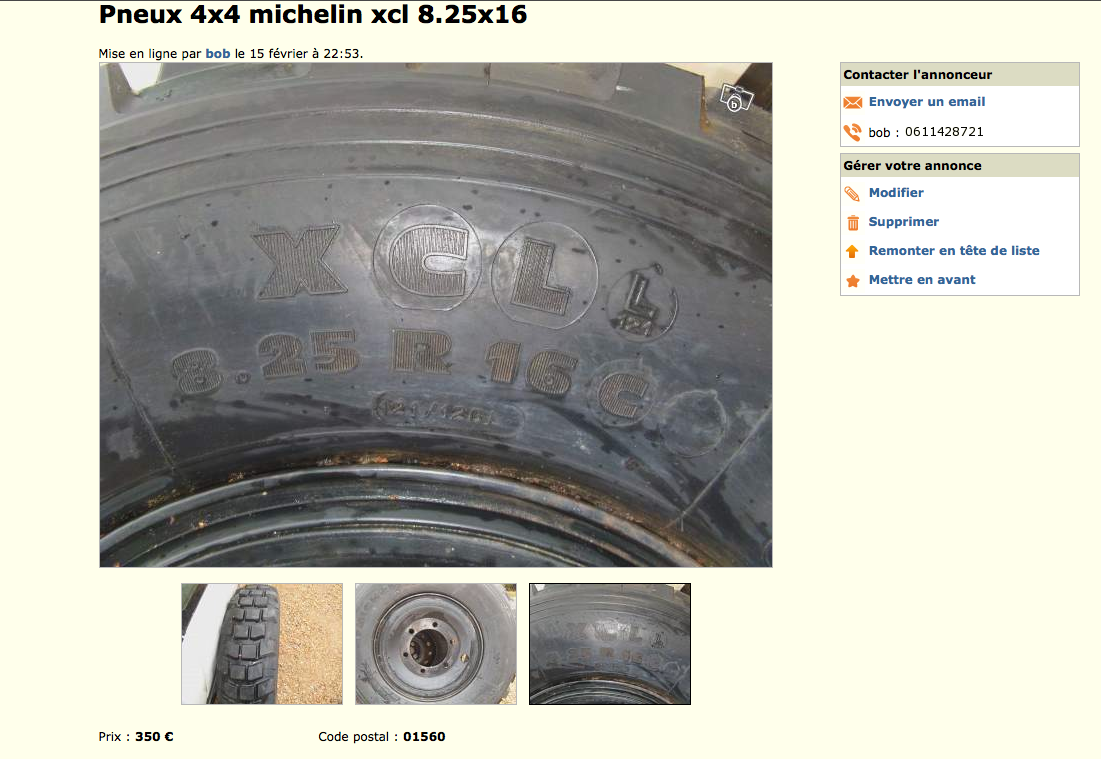This screenshot has width=1101, height=759.
Task: Select the XCL sidewall thumbnail
Action: coord(609,644)
